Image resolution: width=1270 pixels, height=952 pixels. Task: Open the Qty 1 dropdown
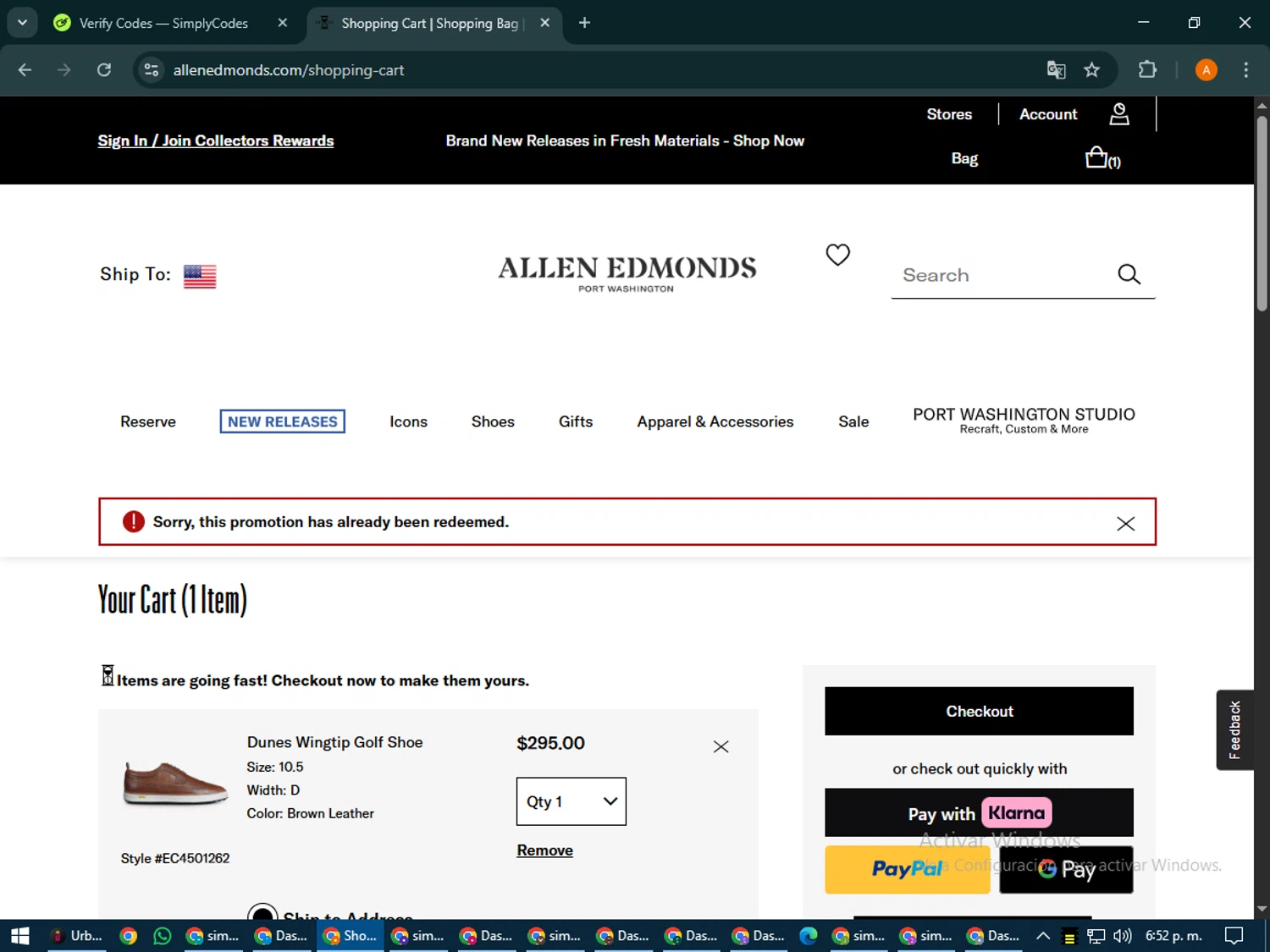point(571,801)
